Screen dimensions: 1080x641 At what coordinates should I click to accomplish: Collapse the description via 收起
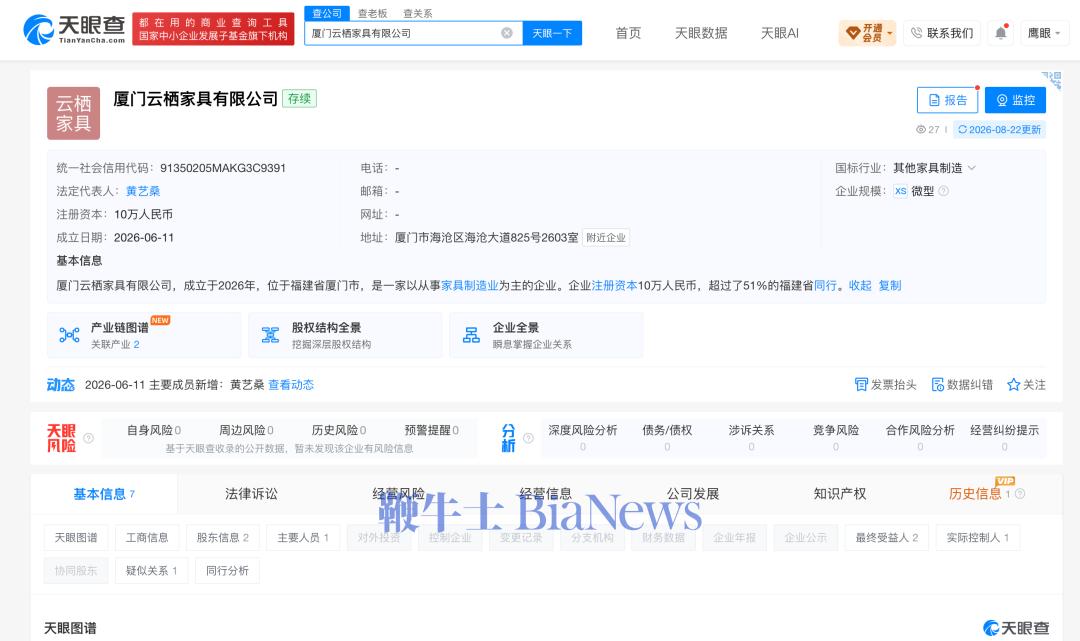[860, 286]
